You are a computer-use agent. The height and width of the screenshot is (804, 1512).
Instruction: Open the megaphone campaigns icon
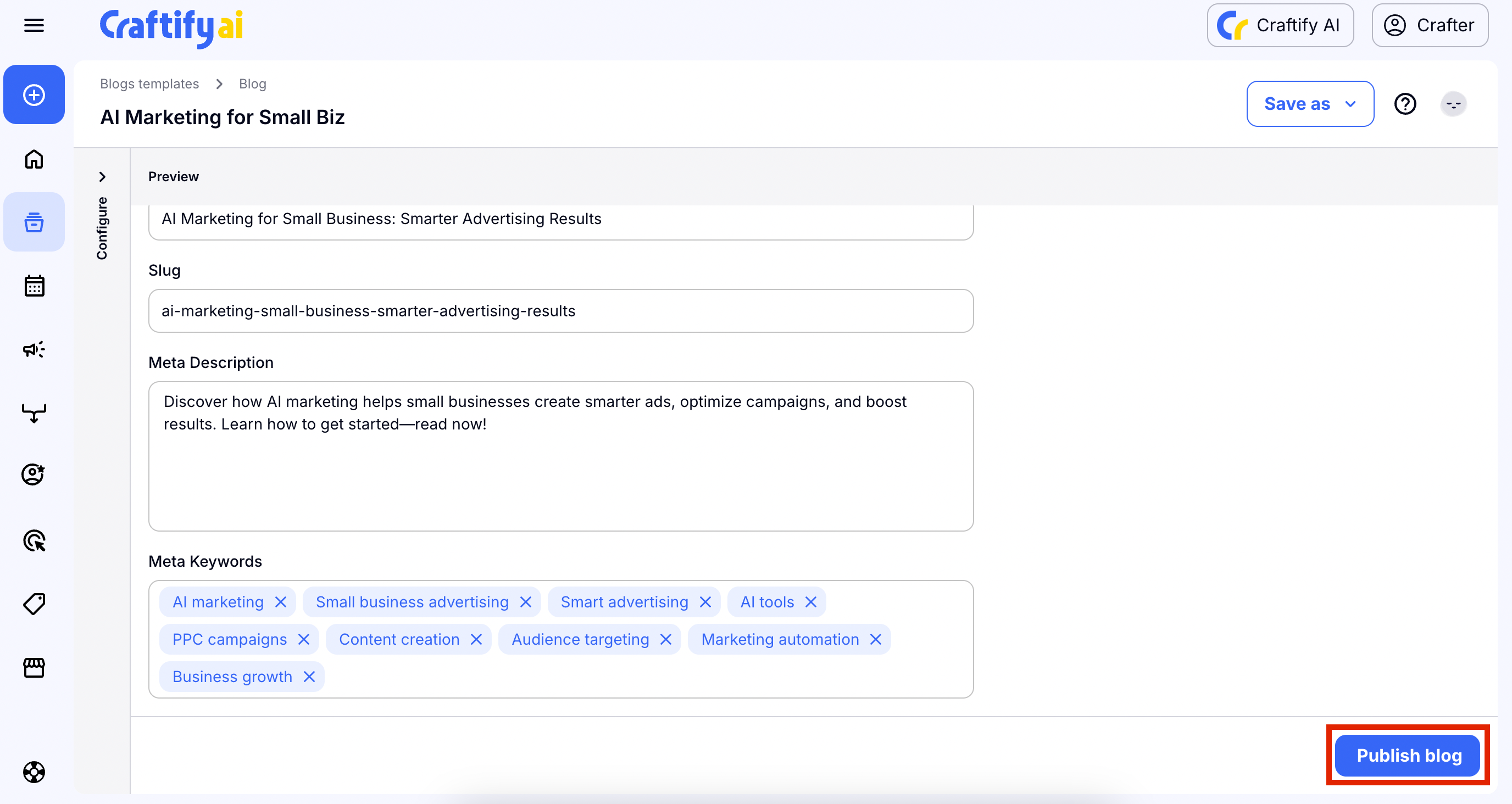pyautogui.click(x=34, y=350)
